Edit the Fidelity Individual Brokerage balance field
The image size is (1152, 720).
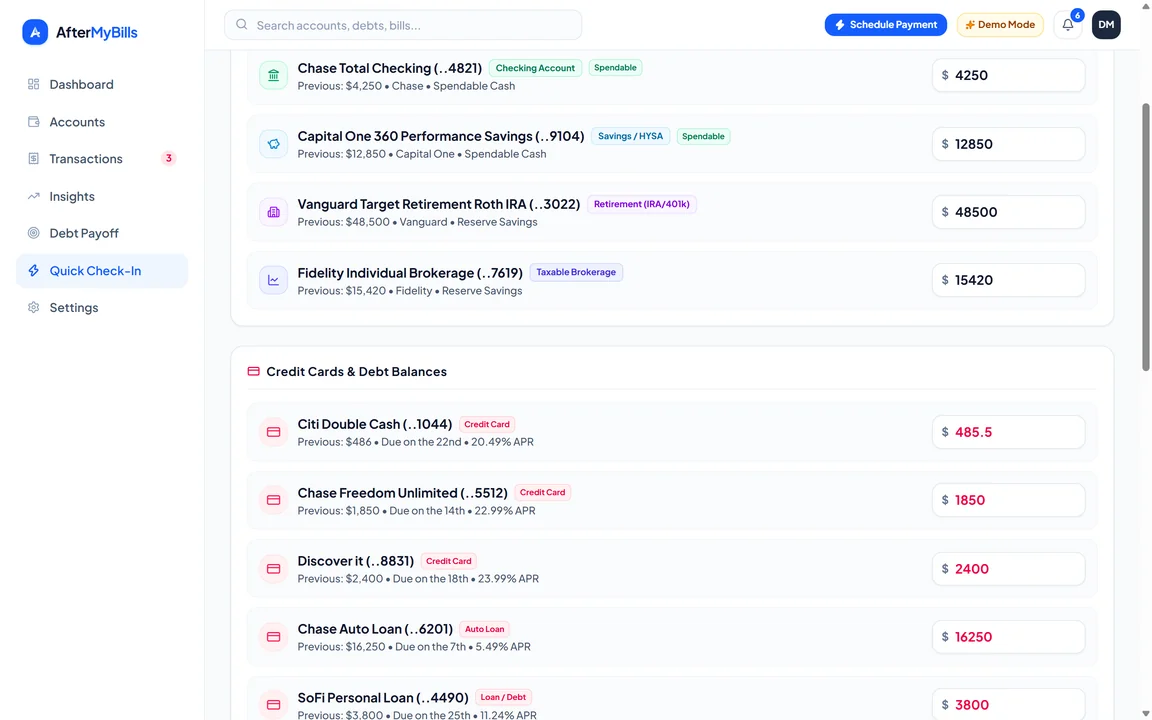click(x=1009, y=280)
